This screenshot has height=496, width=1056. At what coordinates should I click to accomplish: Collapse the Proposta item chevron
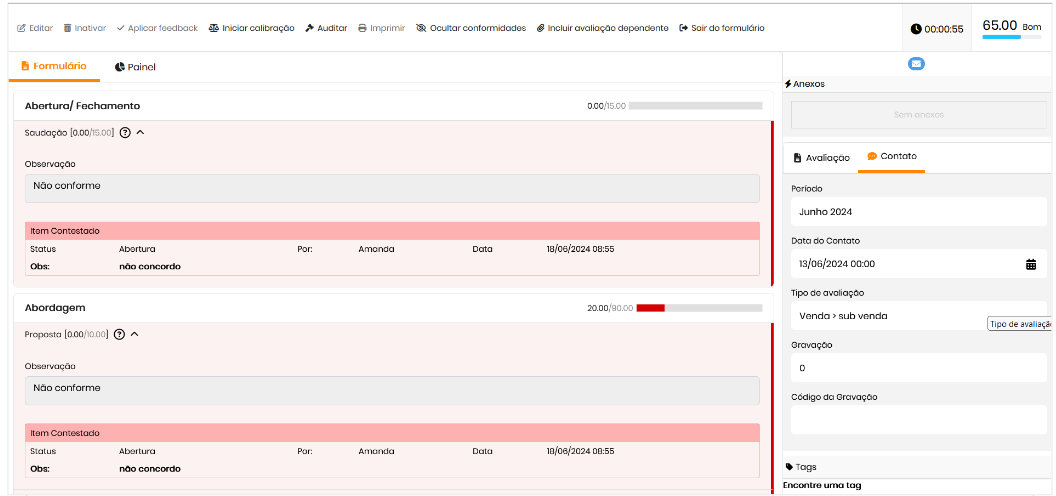(135, 334)
